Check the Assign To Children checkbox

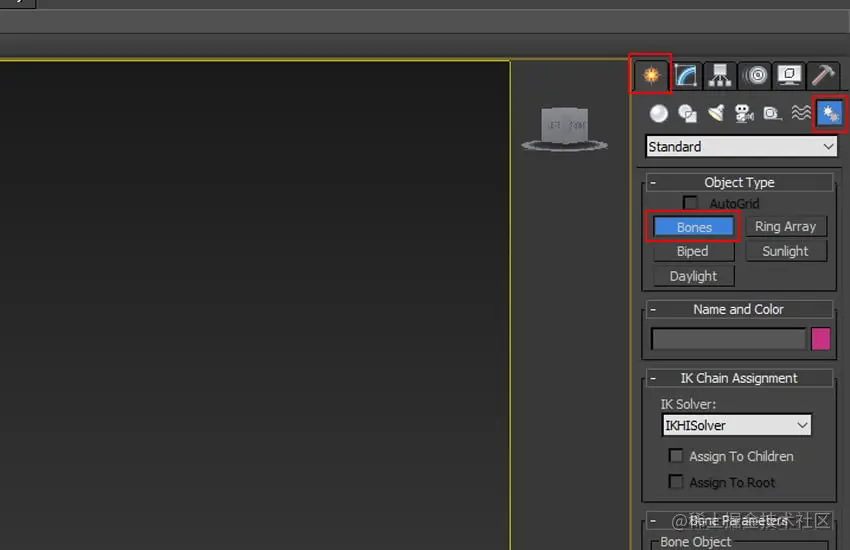click(x=675, y=456)
